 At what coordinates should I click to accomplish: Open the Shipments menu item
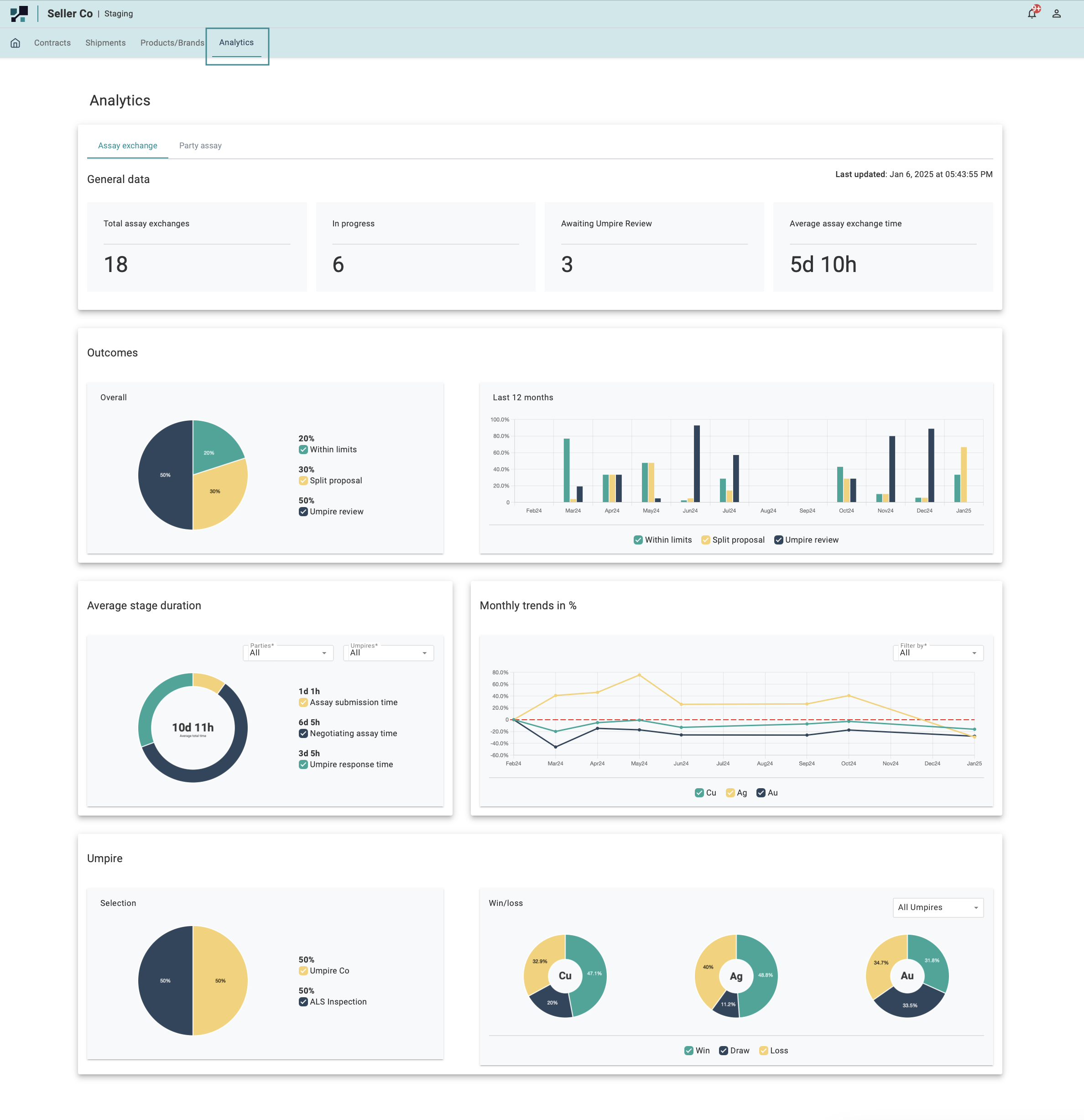(x=105, y=43)
